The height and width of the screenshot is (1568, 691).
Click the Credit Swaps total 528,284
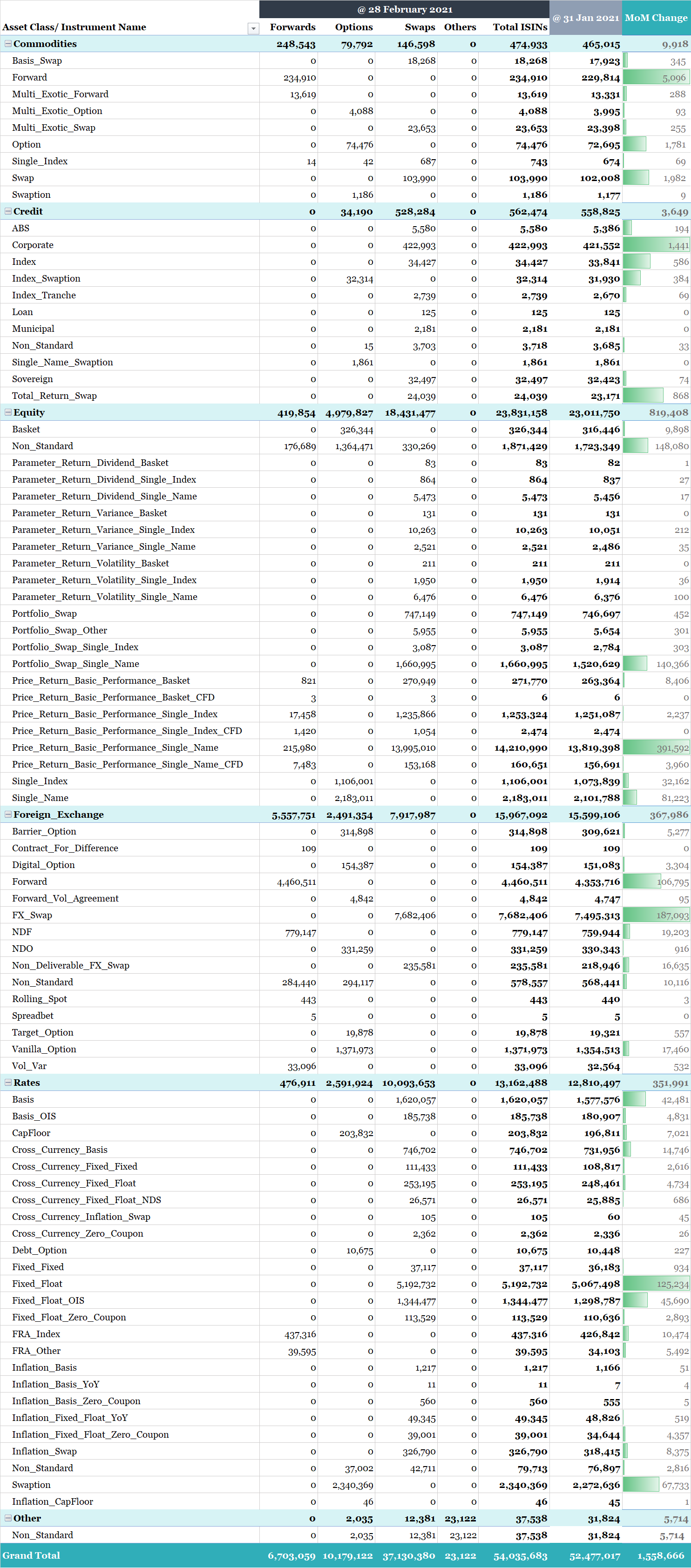415,212
